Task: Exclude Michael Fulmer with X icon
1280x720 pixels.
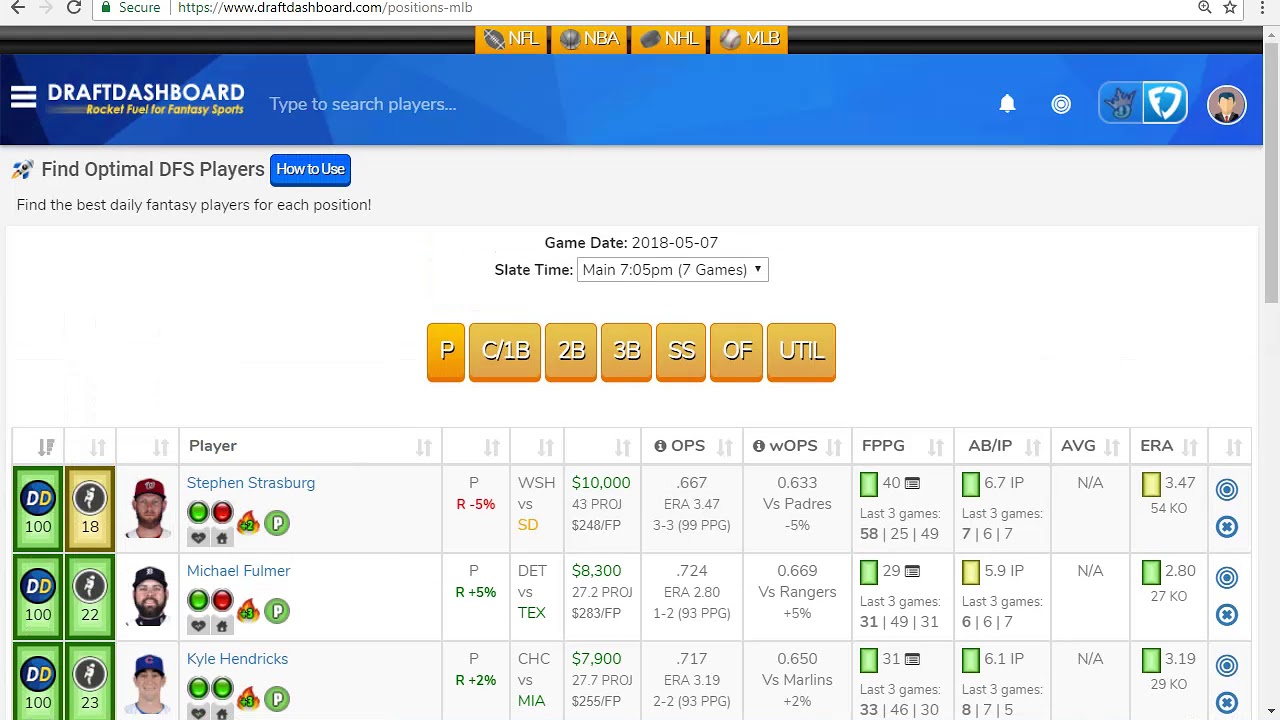Action: [x=1227, y=615]
